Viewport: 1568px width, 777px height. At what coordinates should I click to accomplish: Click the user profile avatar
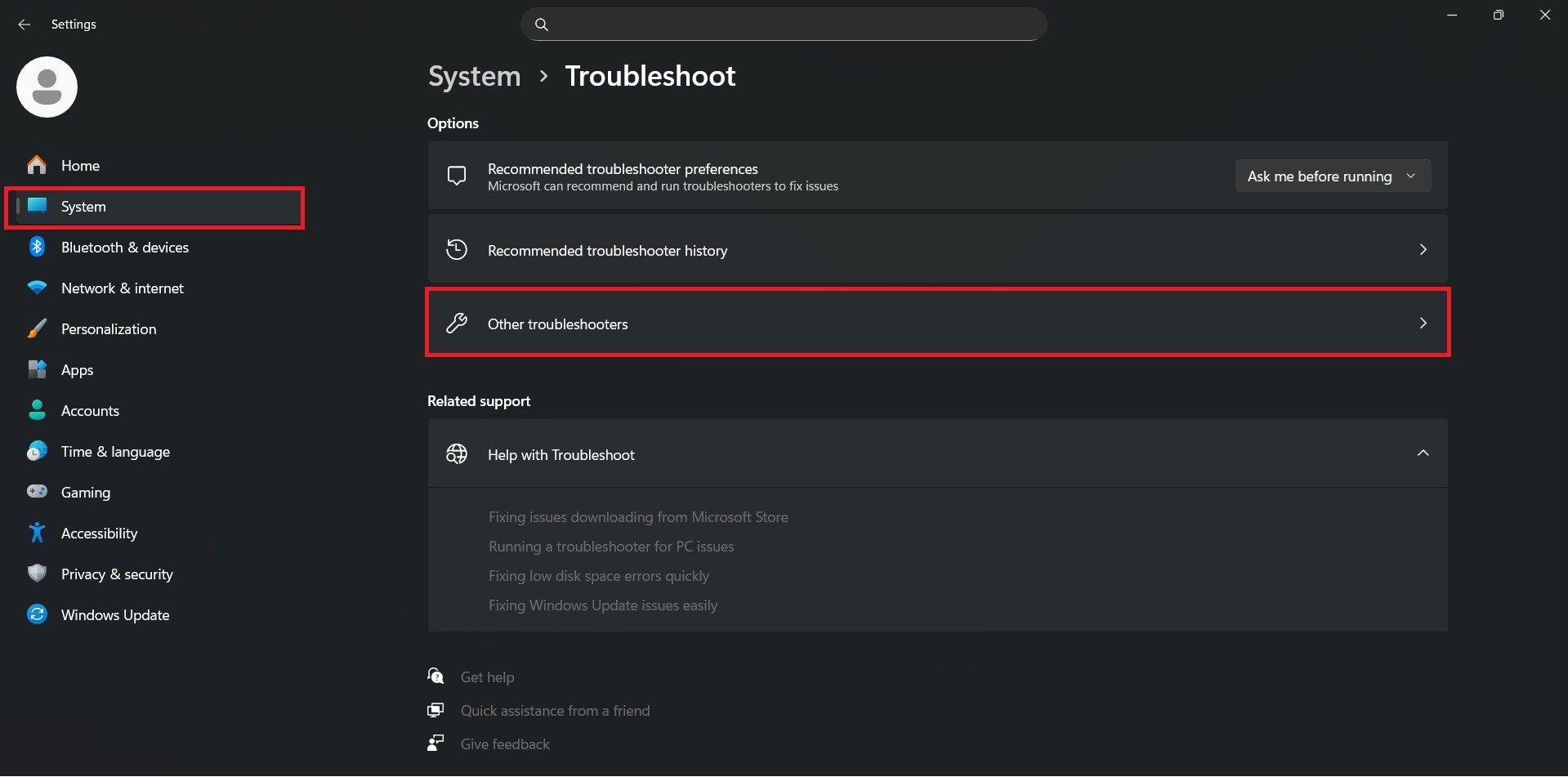point(47,87)
